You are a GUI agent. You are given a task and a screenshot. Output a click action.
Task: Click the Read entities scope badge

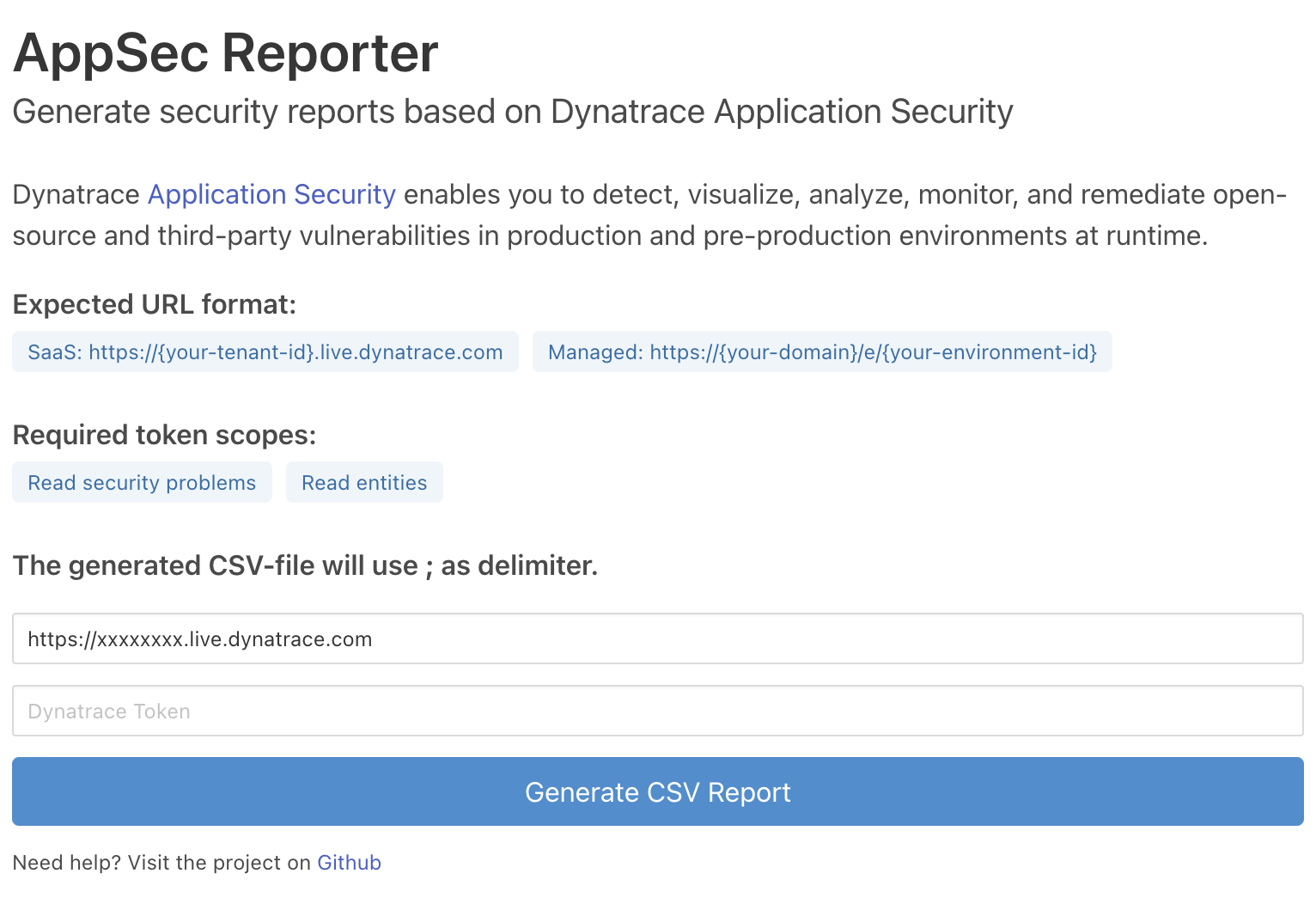click(364, 482)
